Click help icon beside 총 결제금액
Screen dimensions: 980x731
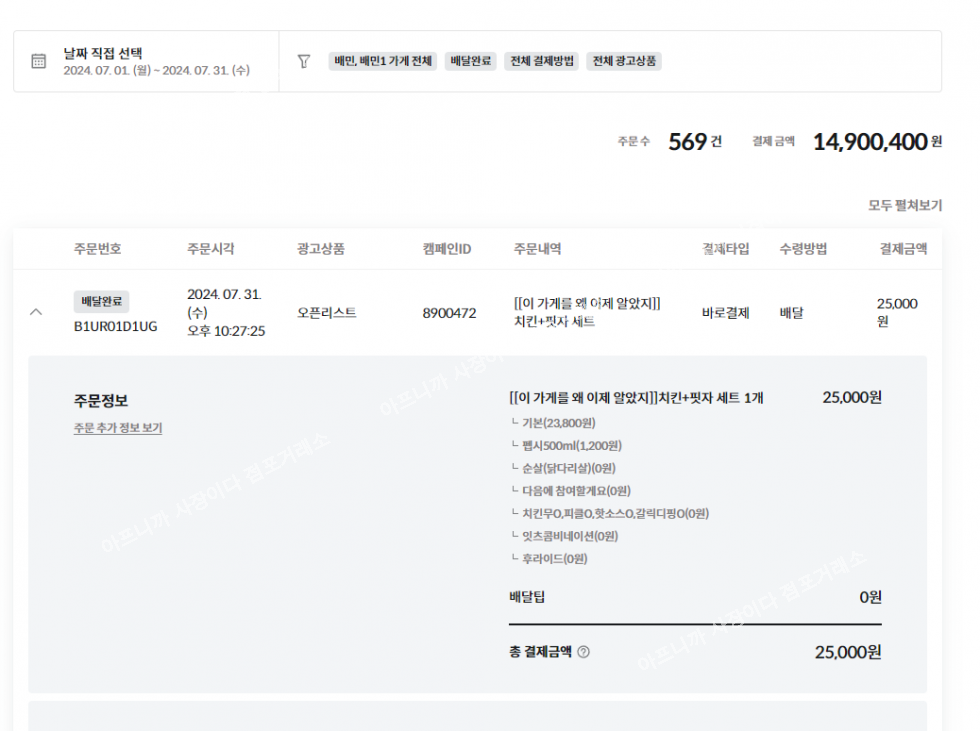click(x=584, y=652)
